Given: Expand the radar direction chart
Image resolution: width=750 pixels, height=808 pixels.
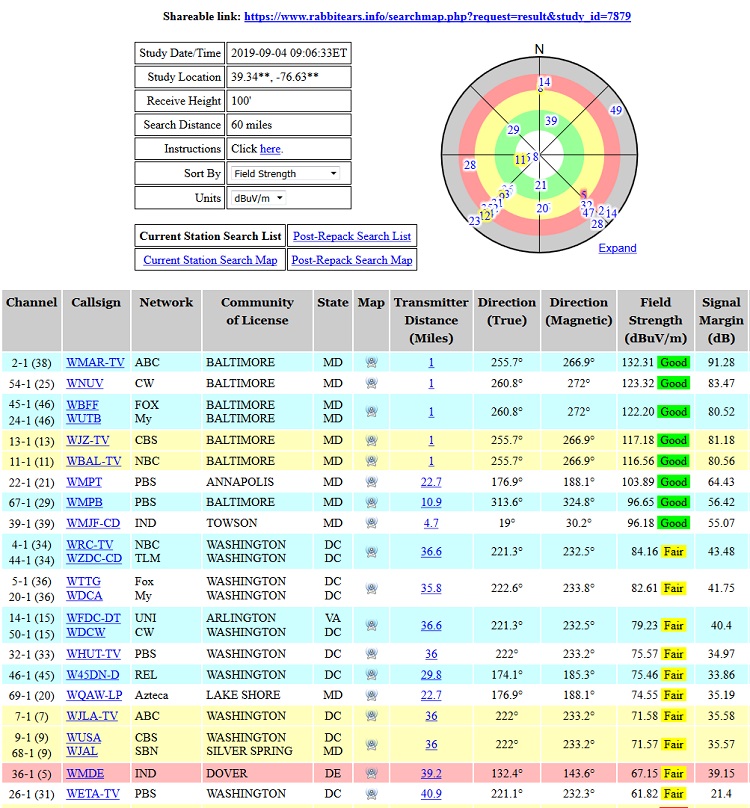Looking at the screenshot, I should (x=617, y=248).
